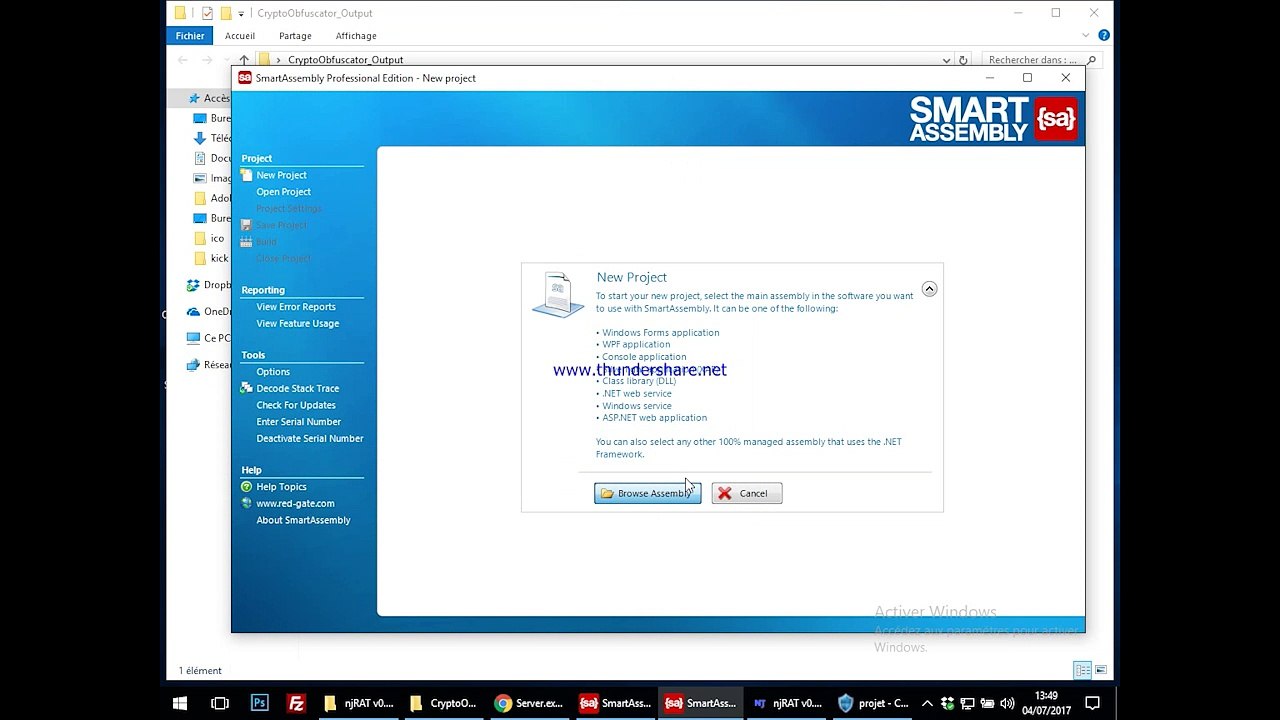This screenshot has width=1280, height=720.
Task: Click the blue Explorer help icon
Action: pos(1104,36)
